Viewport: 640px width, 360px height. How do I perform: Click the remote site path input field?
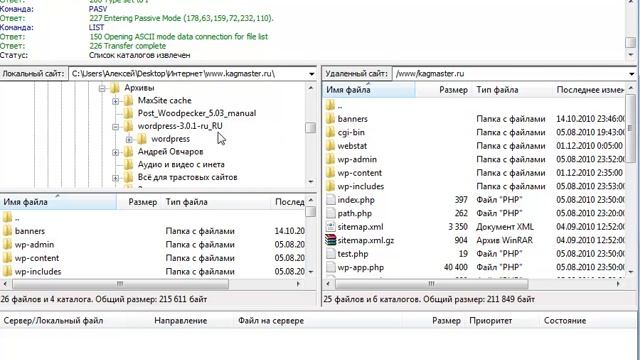[509, 74]
